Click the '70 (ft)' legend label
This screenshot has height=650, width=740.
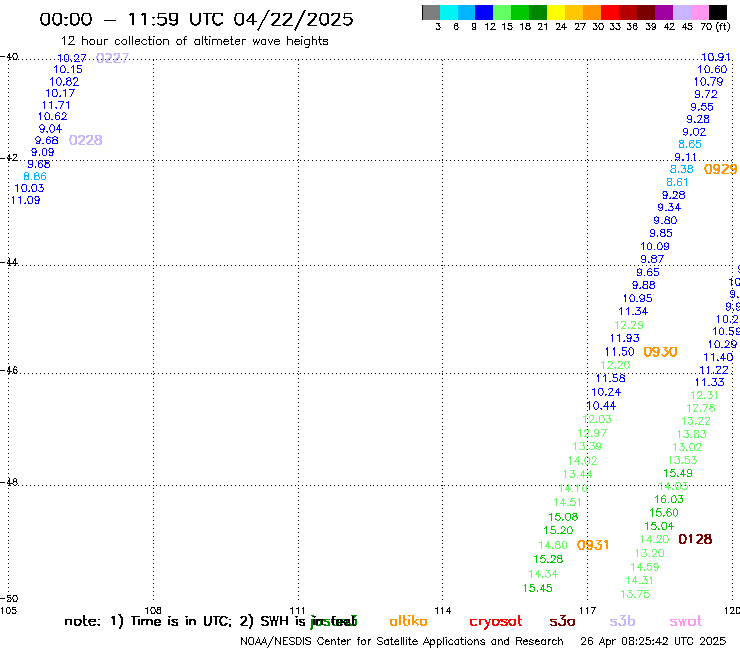pos(715,26)
